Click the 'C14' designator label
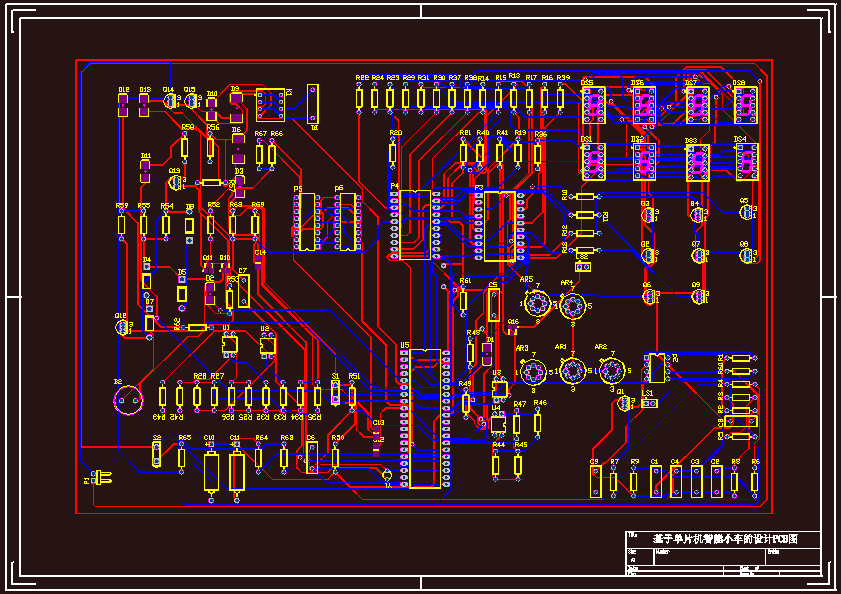 (x=260, y=252)
